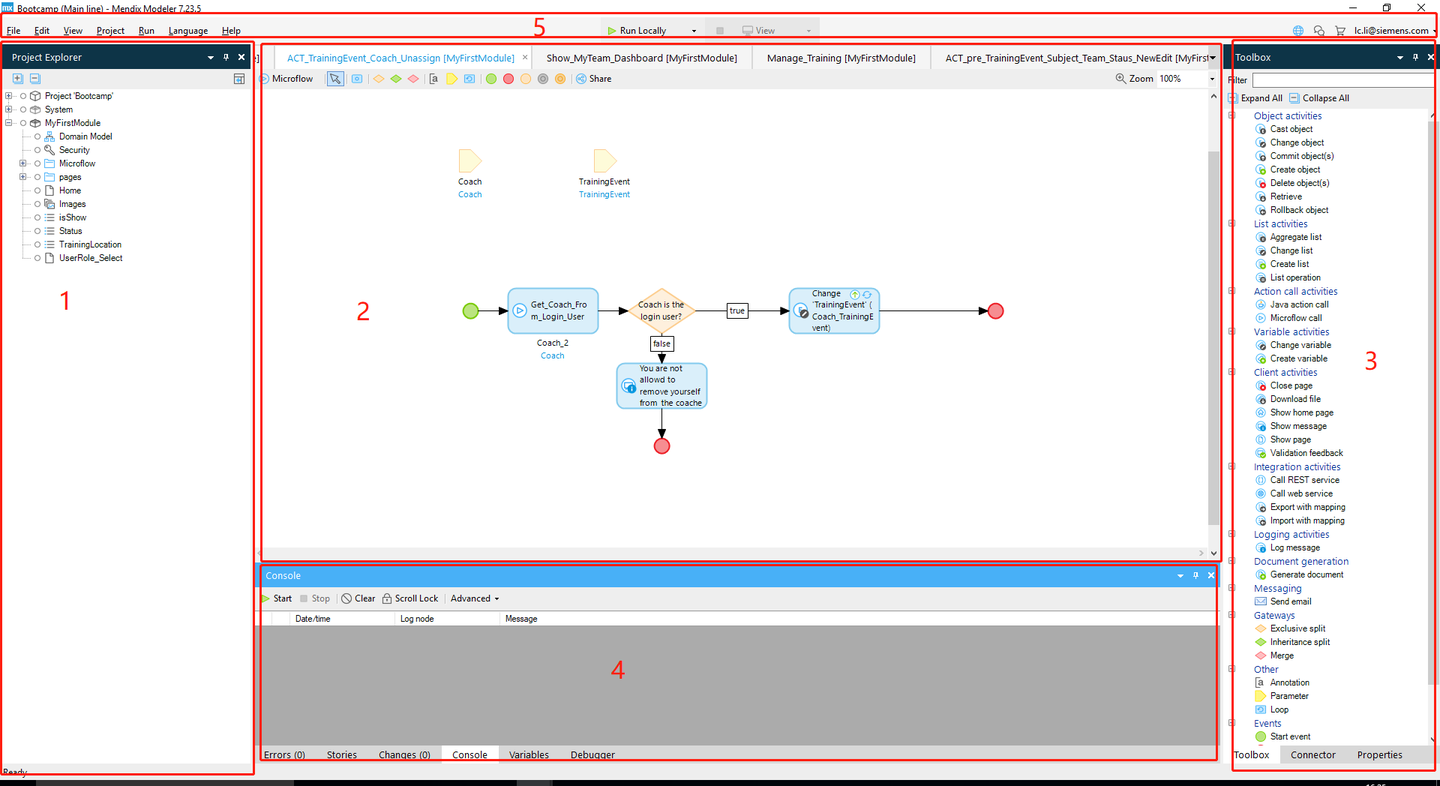Pin the Console panel
The image size is (1440, 786).
pos(1195,576)
